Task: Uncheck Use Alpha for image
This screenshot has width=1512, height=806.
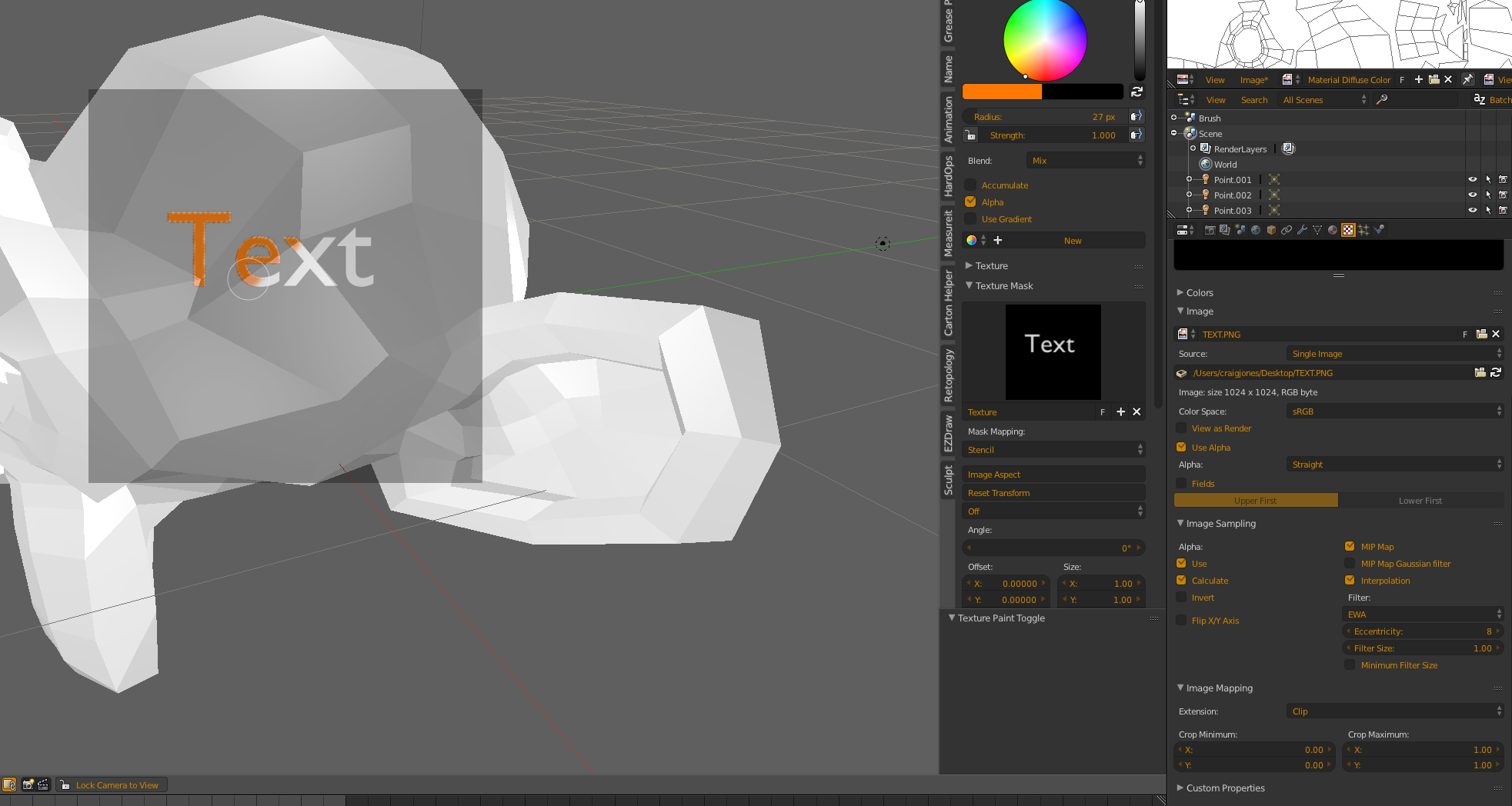Action: [1181, 447]
